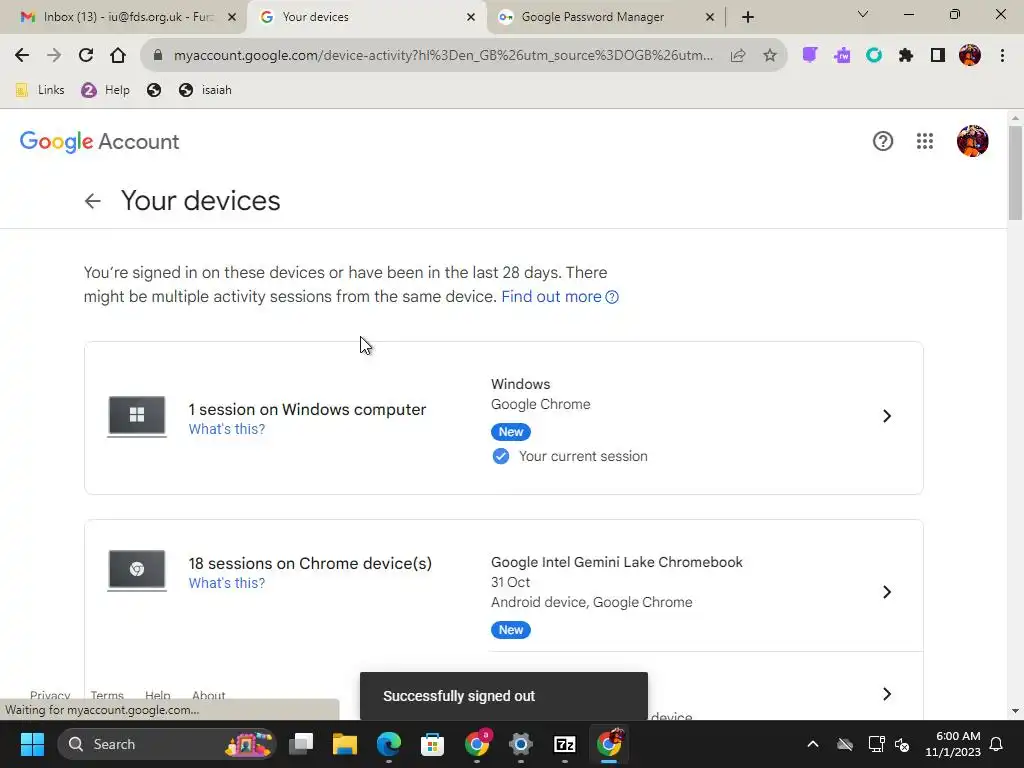Open Microsoft Store from the taskbar
The image size is (1024, 768).
[x=432, y=744]
